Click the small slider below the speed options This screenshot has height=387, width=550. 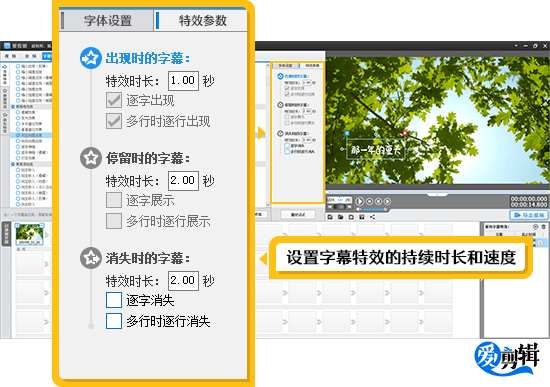pos(339,207)
